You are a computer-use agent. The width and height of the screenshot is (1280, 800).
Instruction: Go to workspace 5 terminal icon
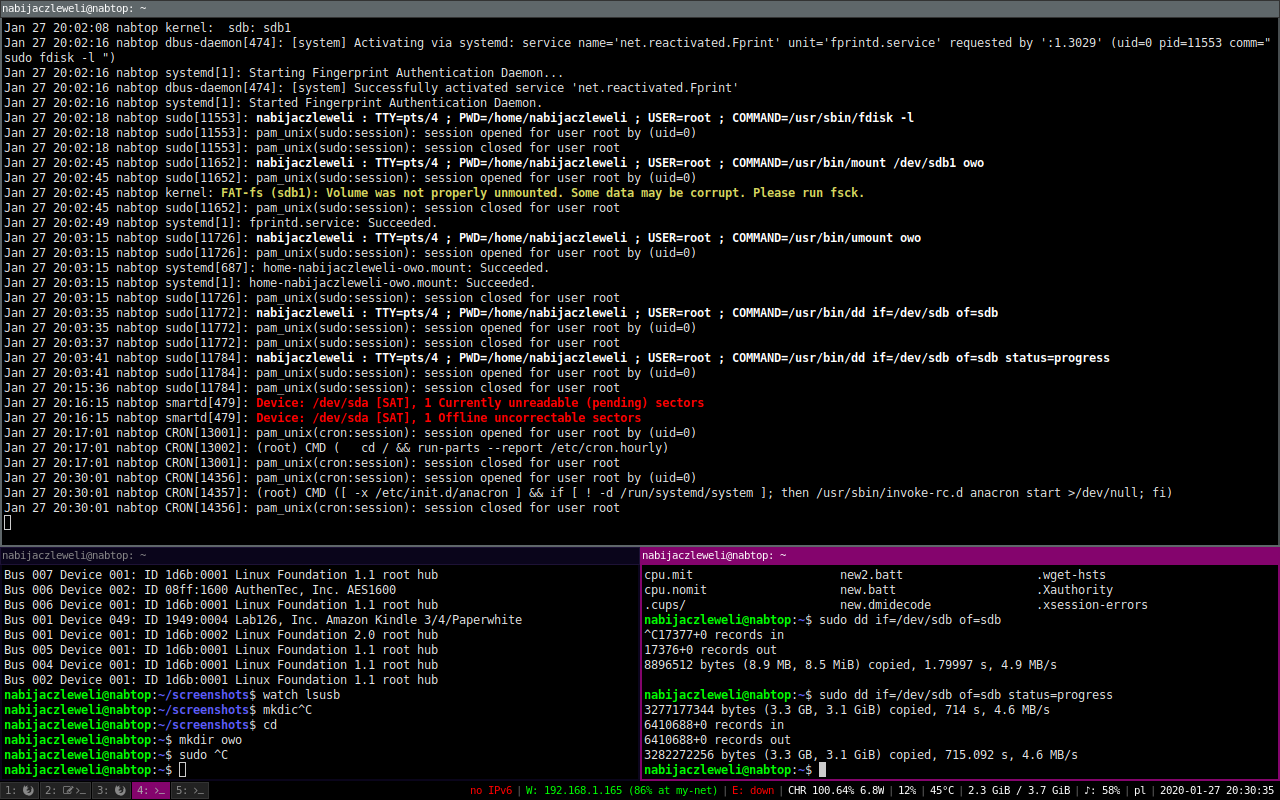tap(189, 790)
